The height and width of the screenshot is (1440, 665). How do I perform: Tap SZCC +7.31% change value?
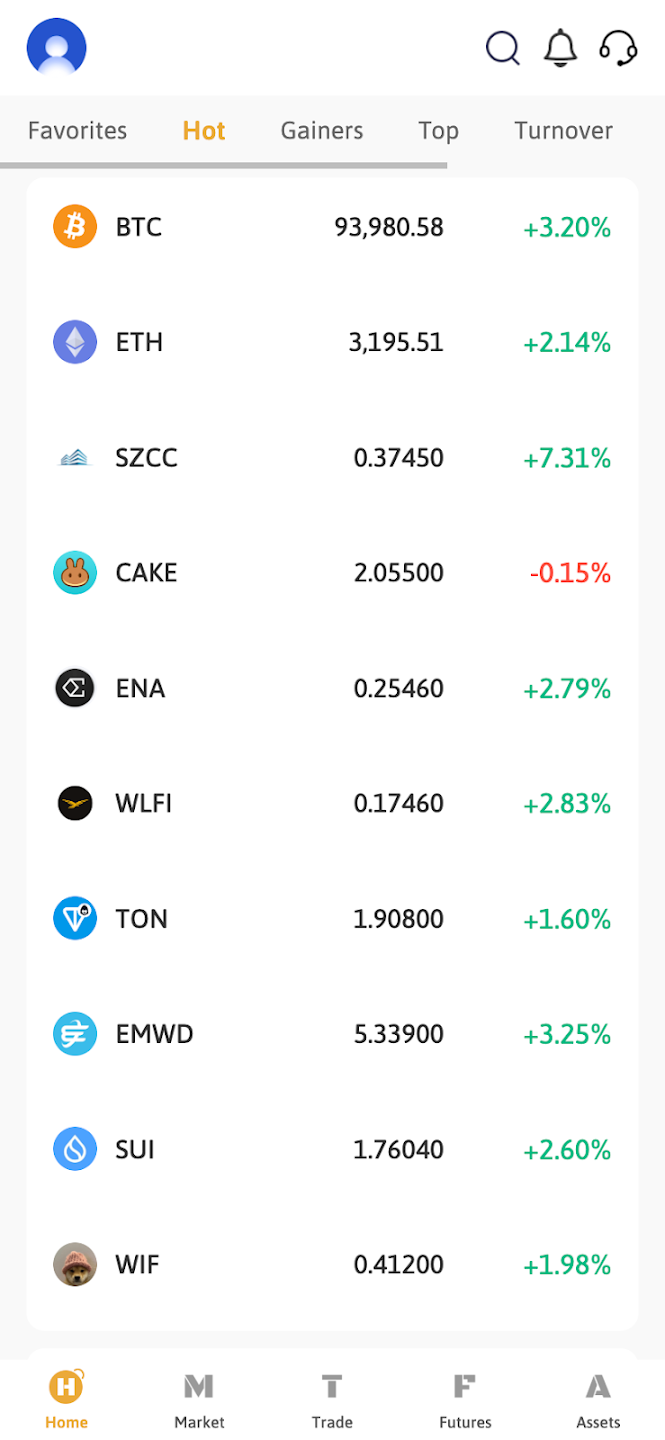coord(566,458)
